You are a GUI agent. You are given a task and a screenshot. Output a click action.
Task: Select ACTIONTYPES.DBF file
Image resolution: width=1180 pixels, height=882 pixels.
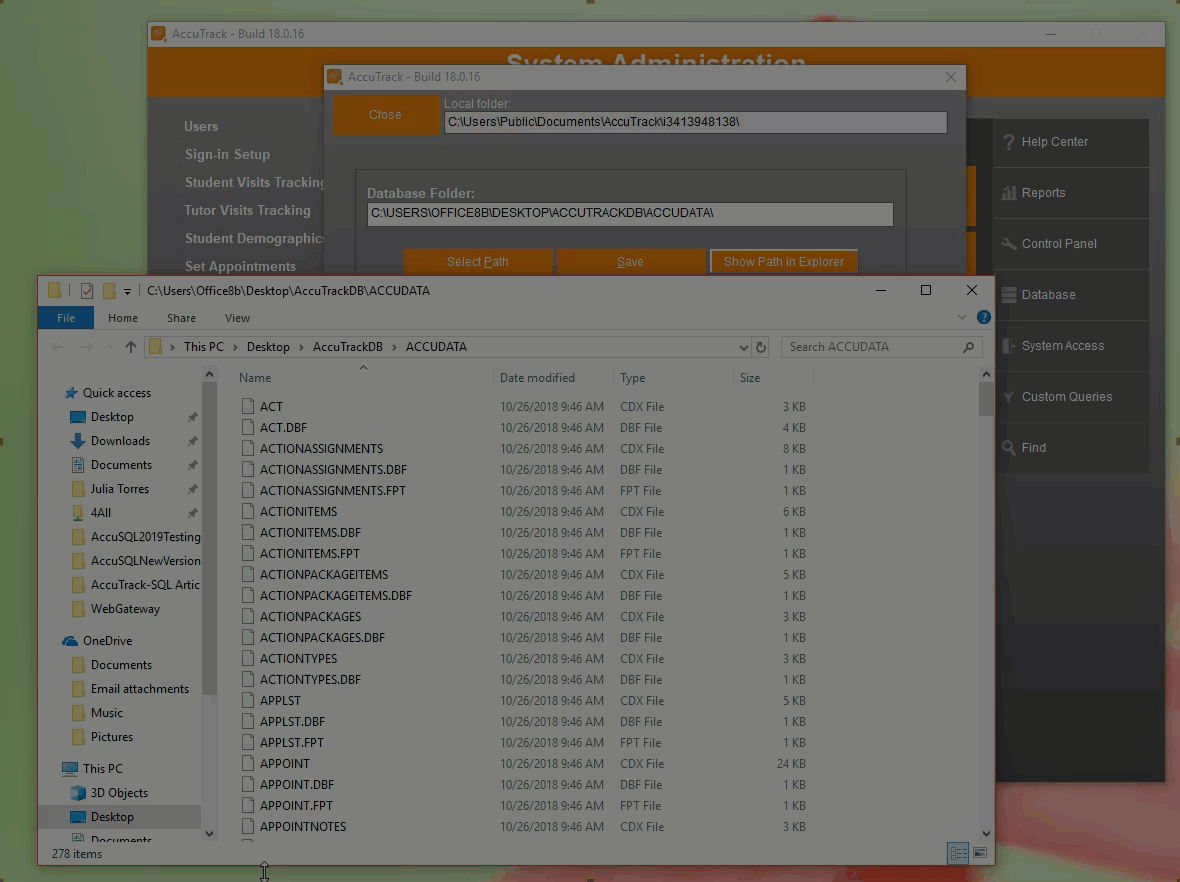310,680
